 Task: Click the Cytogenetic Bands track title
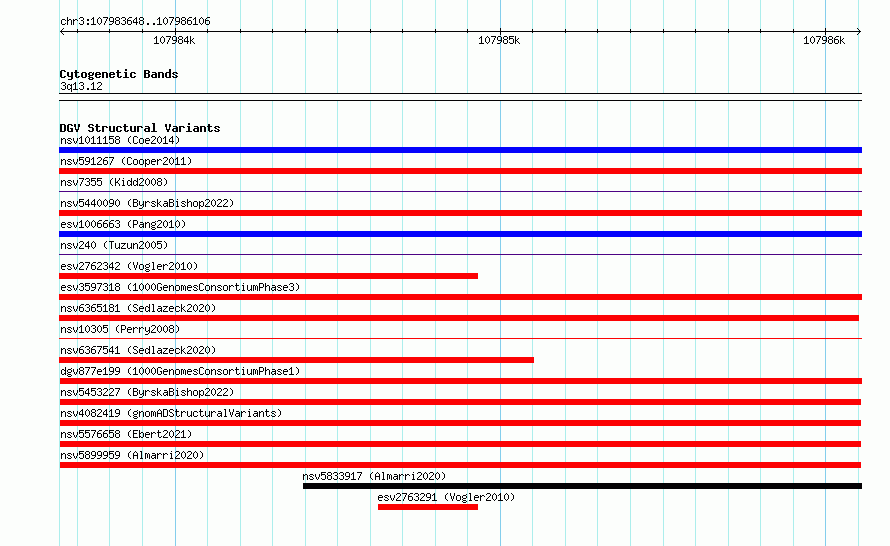tap(119, 74)
